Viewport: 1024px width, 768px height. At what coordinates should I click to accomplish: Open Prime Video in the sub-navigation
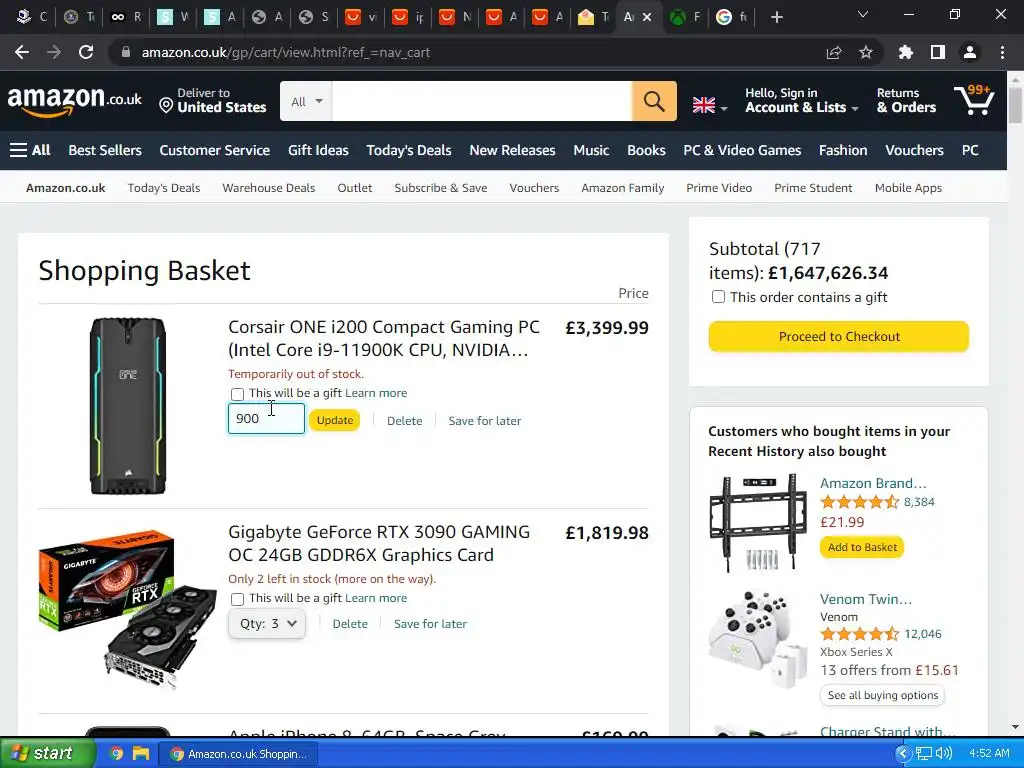[x=719, y=188]
